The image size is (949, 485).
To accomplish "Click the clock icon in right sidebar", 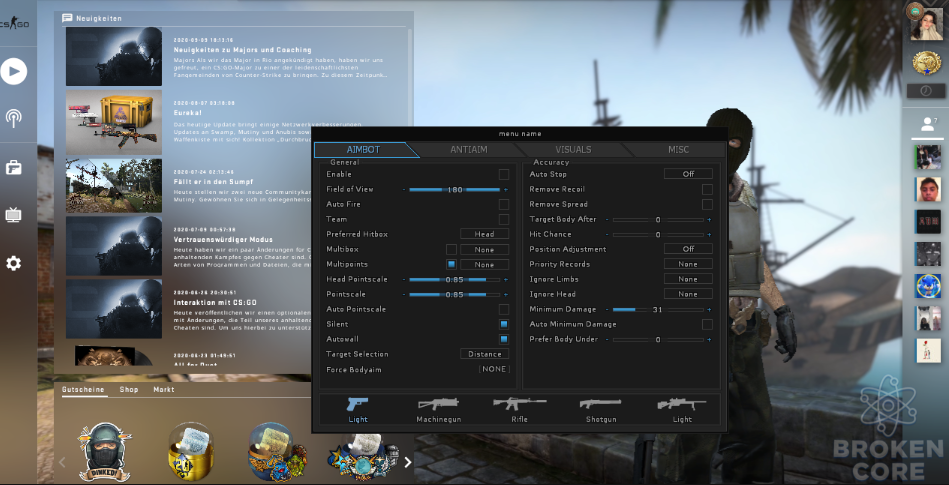I will pos(925,91).
